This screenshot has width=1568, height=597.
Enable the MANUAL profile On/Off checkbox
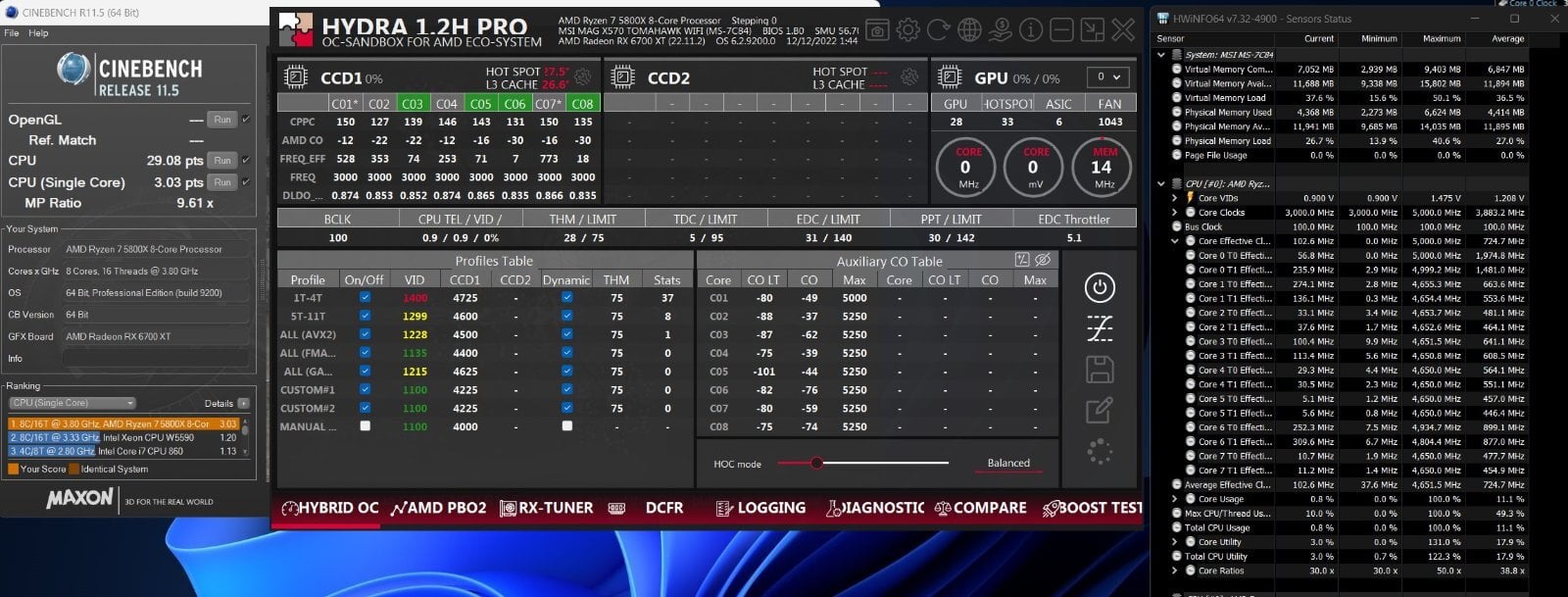[366, 426]
